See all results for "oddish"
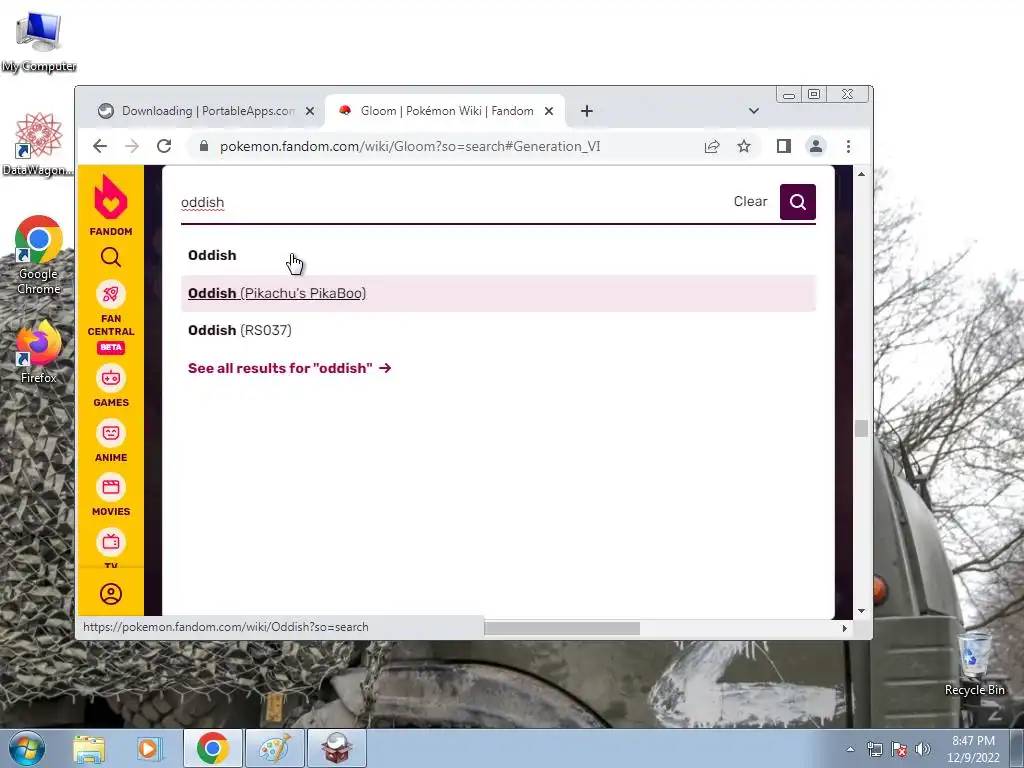1024x768 pixels. point(289,368)
